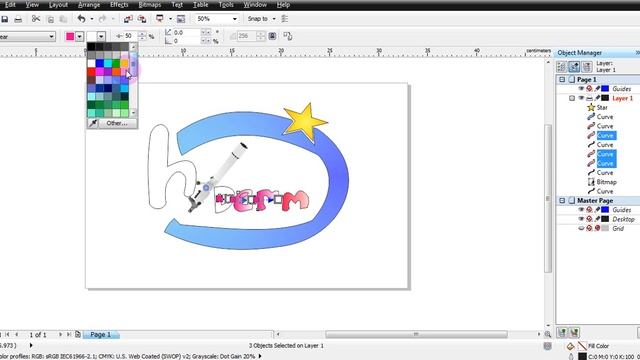Toggle visibility eye of Desktop layer

point(581,219)
